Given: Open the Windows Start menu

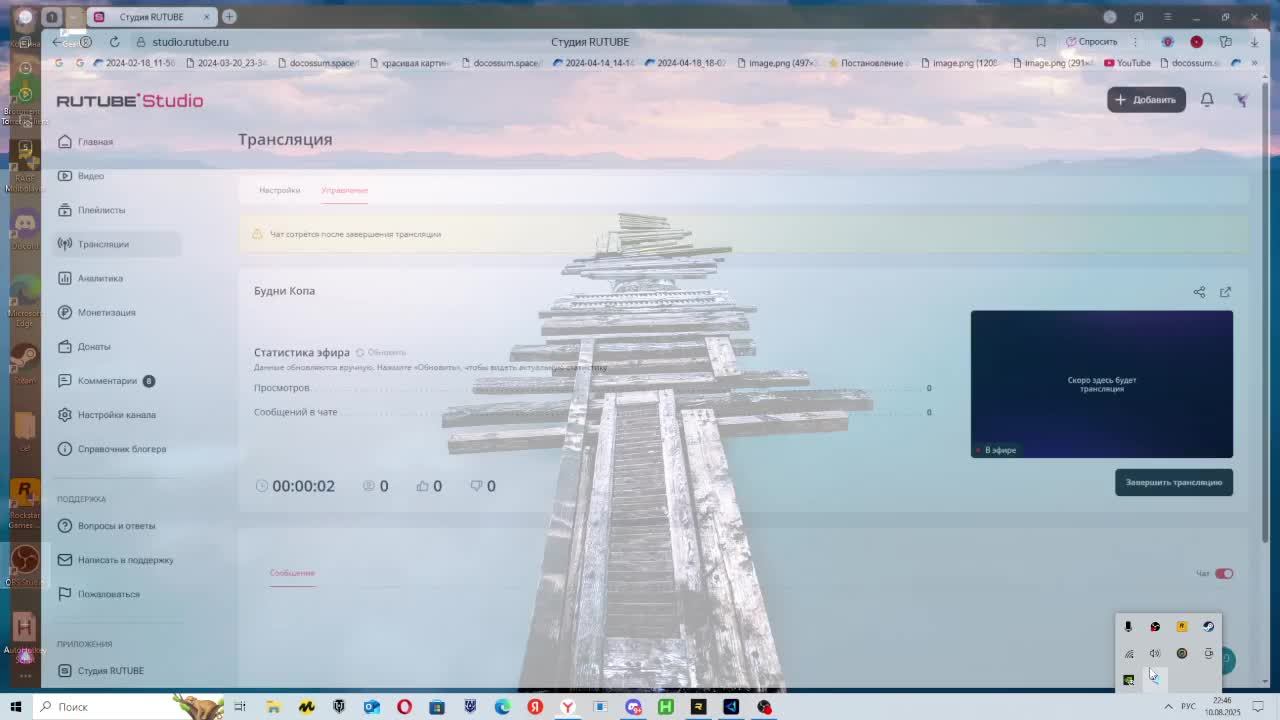Looking at the screenshot, I should coord(16,707).
